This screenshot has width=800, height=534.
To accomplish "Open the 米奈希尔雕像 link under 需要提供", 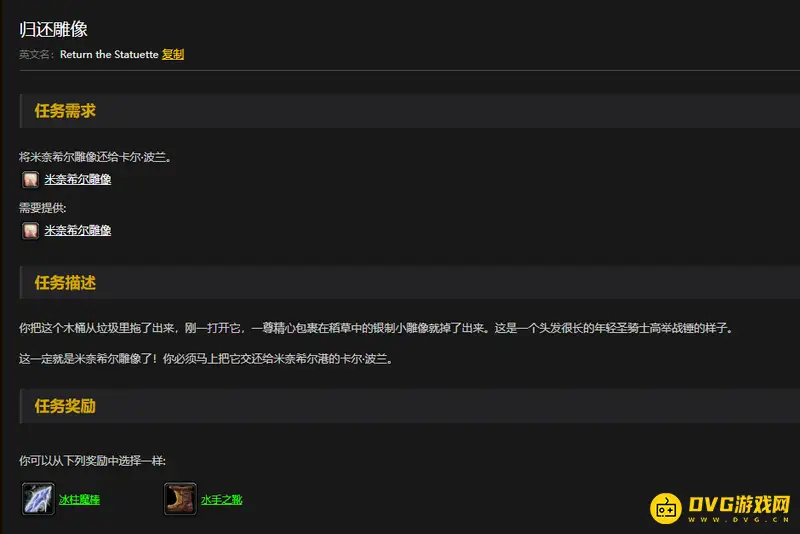I will coord(78,231).
